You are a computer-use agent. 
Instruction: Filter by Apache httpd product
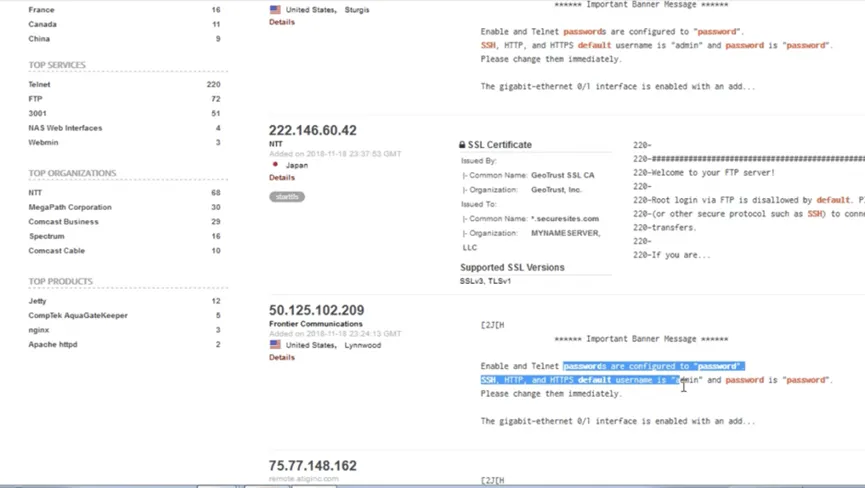coord(53,344)
